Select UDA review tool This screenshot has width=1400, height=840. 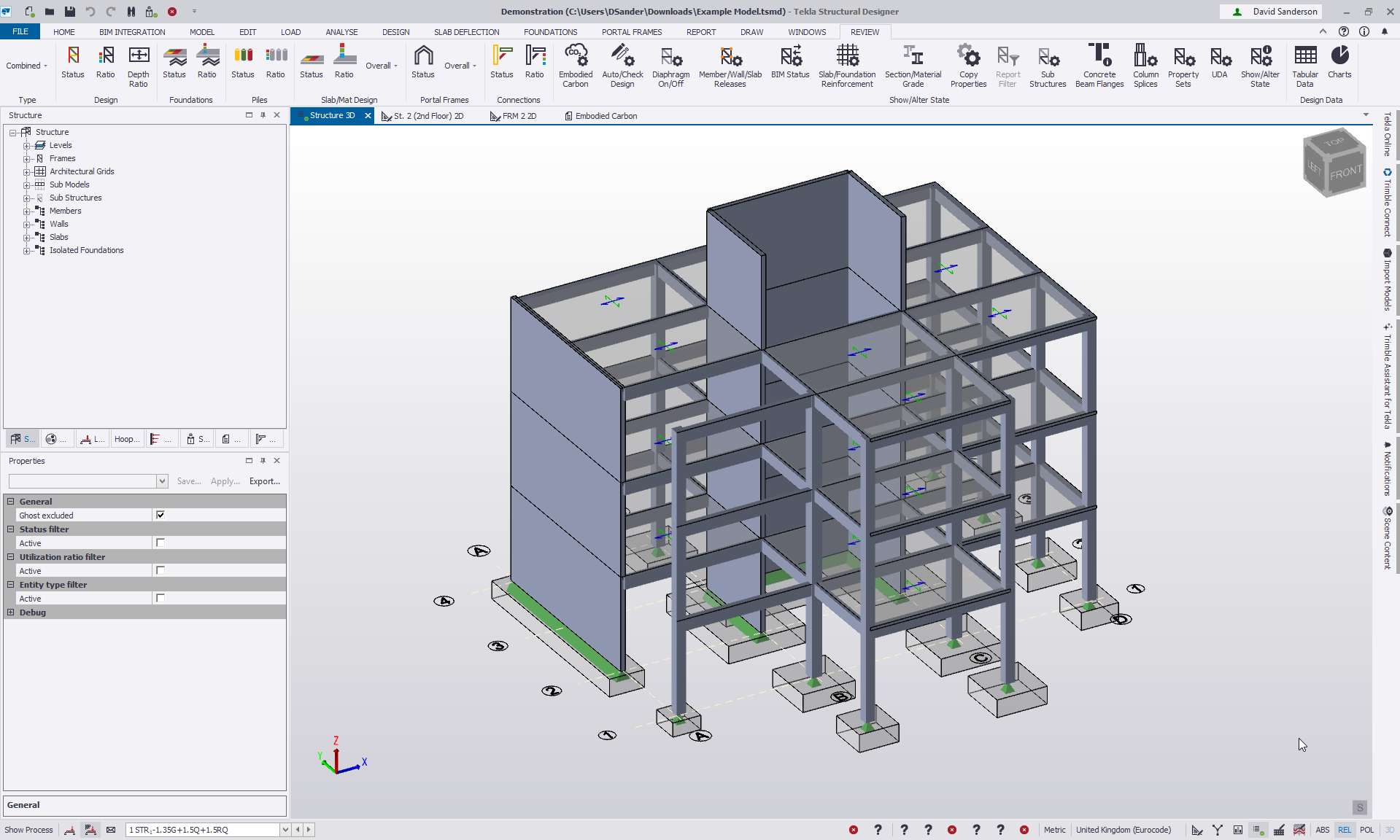1219,62
